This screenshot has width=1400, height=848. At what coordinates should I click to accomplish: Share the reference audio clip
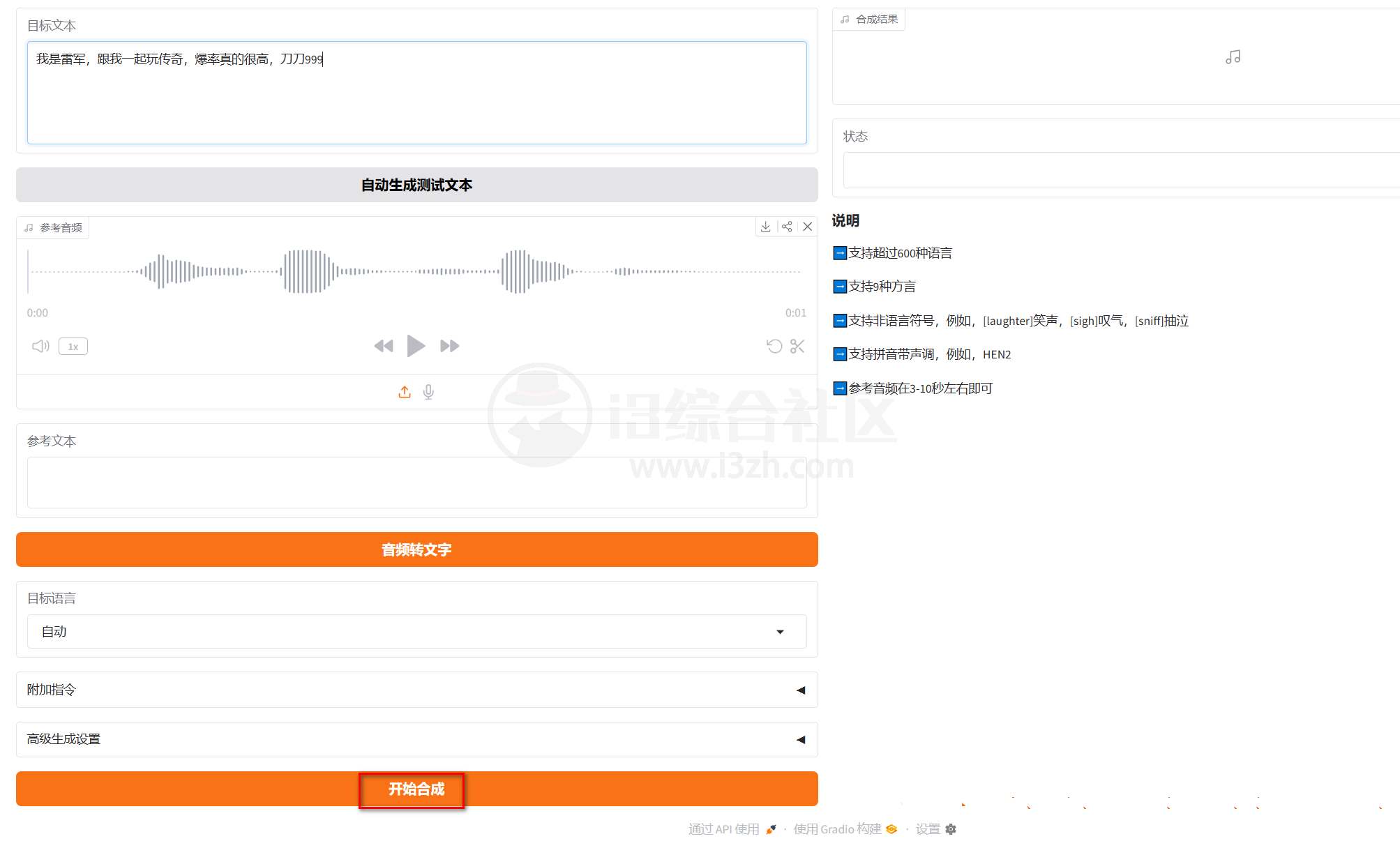tap(788, 227)
